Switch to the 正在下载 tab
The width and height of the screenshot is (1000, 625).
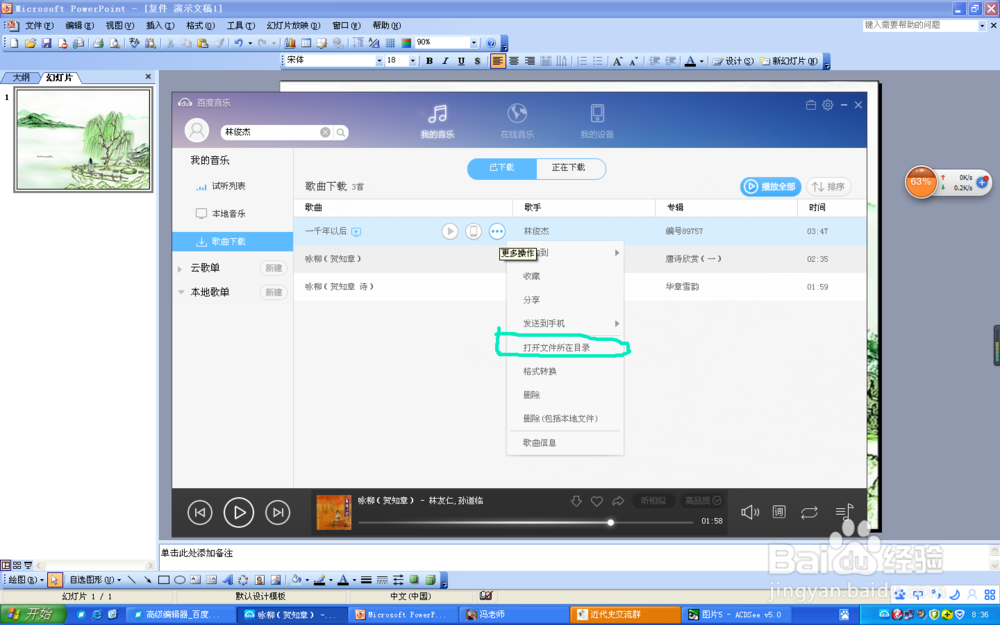(568, 168)
